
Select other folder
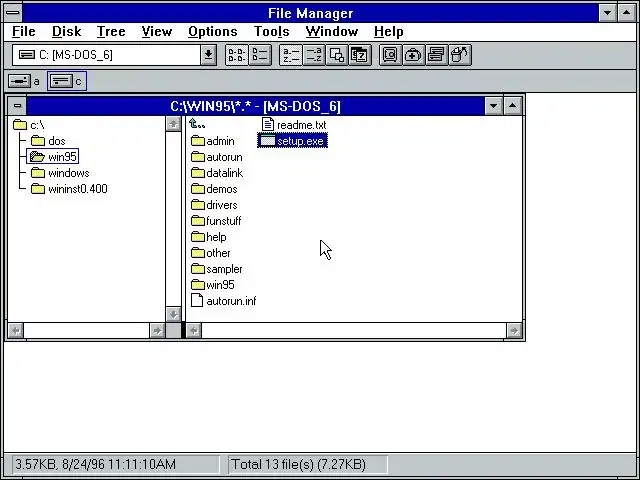click(x=211, y=253)
